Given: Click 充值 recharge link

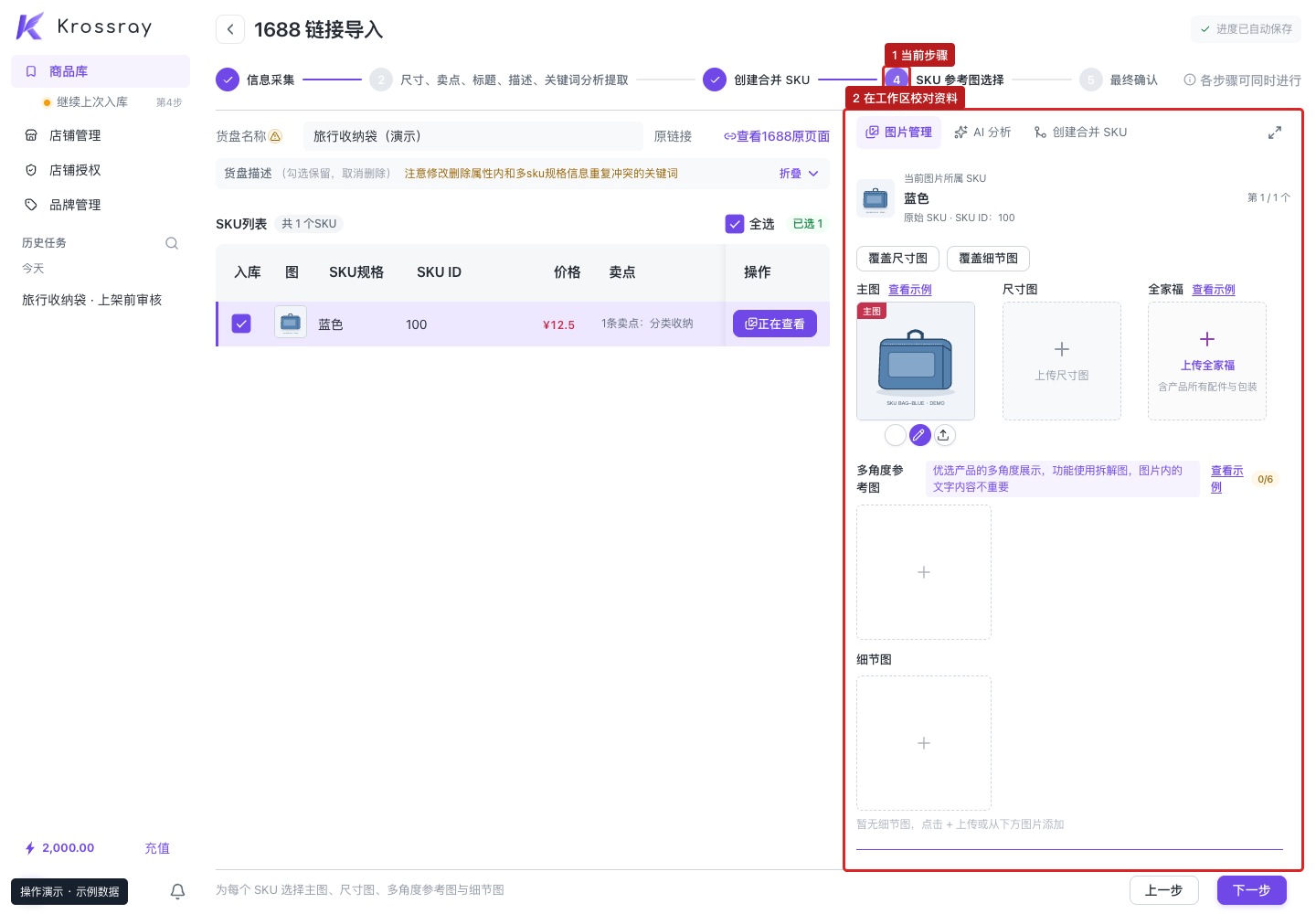Looking at the screenshot, I should [157, 848].
